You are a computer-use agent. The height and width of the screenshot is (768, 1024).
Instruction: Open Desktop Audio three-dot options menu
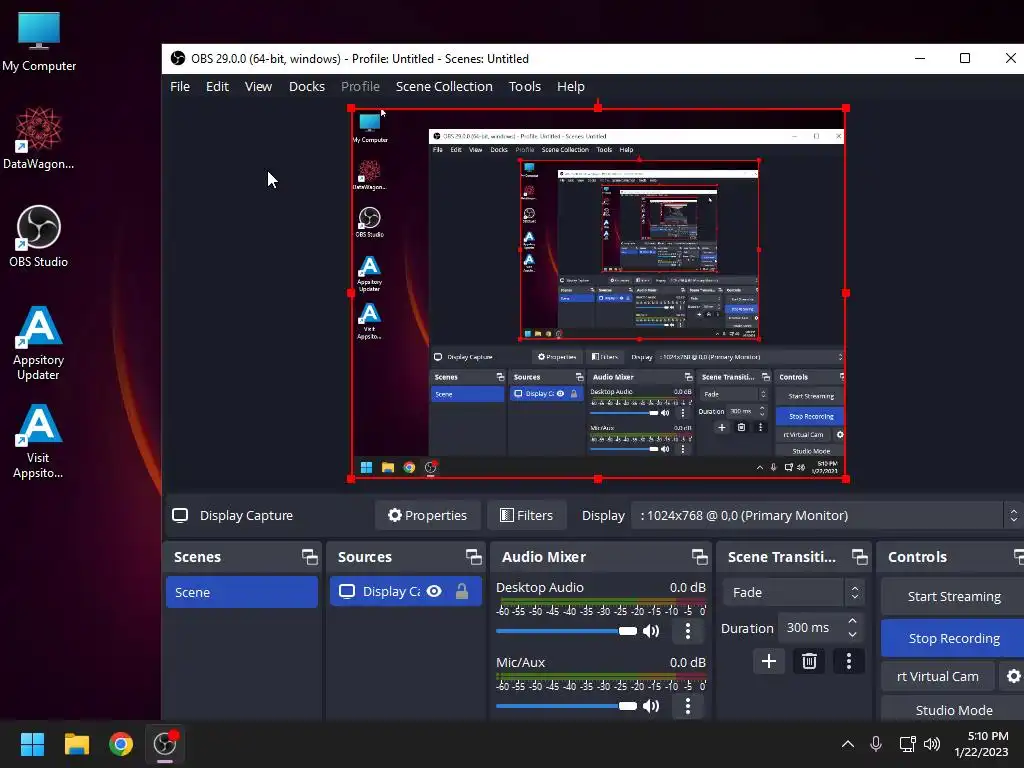point(688,631)
